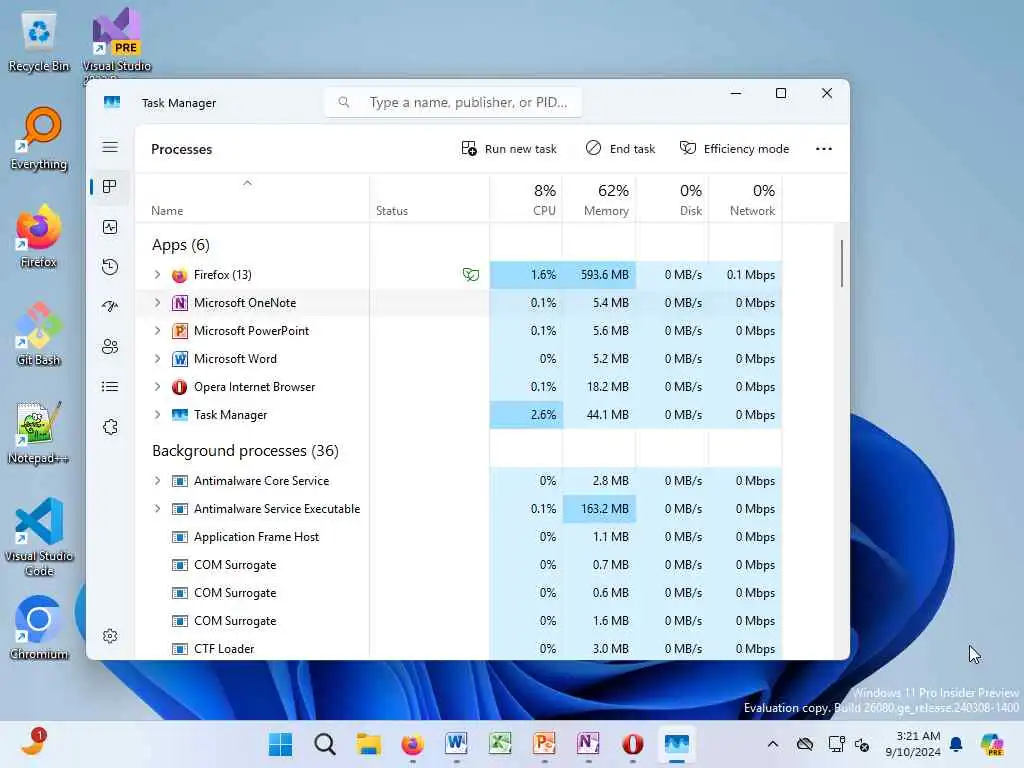The height and width of the screenshot is (768, 1024).
Task: Click the 593.6 MB memory value
Action: tap(599, 275)
